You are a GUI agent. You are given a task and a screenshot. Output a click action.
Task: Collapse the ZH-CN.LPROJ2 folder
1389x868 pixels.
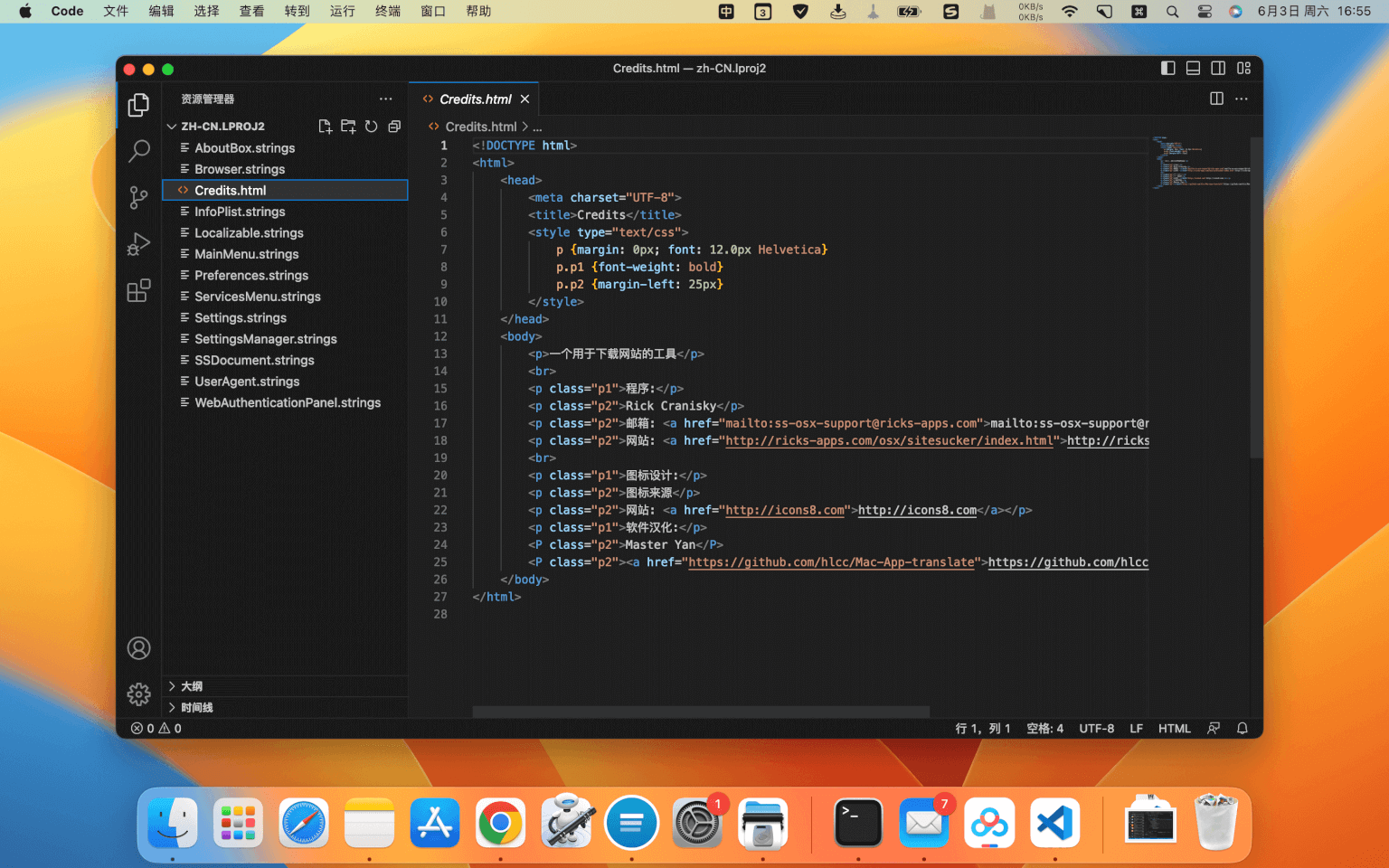click(172, 126)
